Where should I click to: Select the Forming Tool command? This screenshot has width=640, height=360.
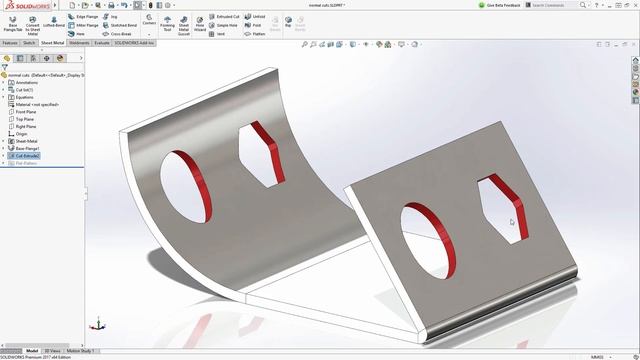tap(167, 24)
